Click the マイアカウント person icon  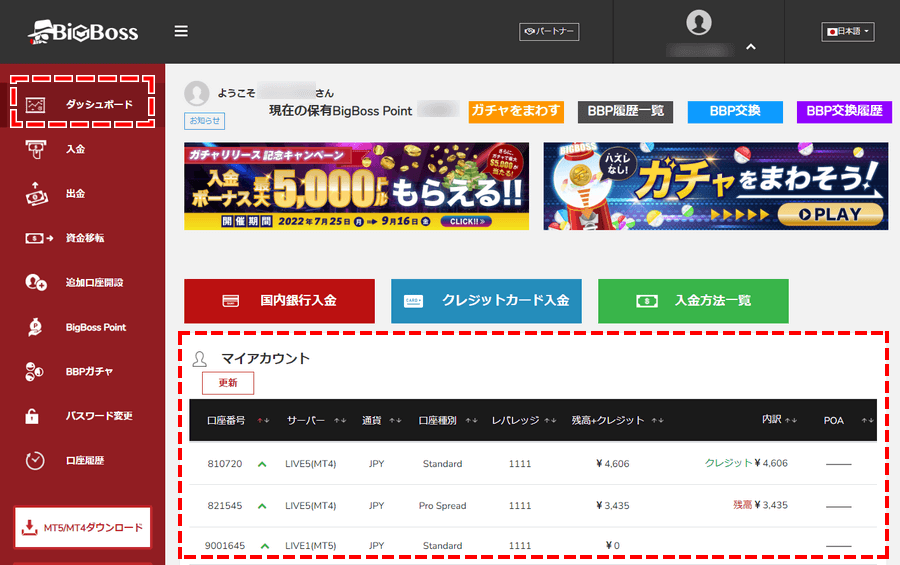click(x=200, y=359)
